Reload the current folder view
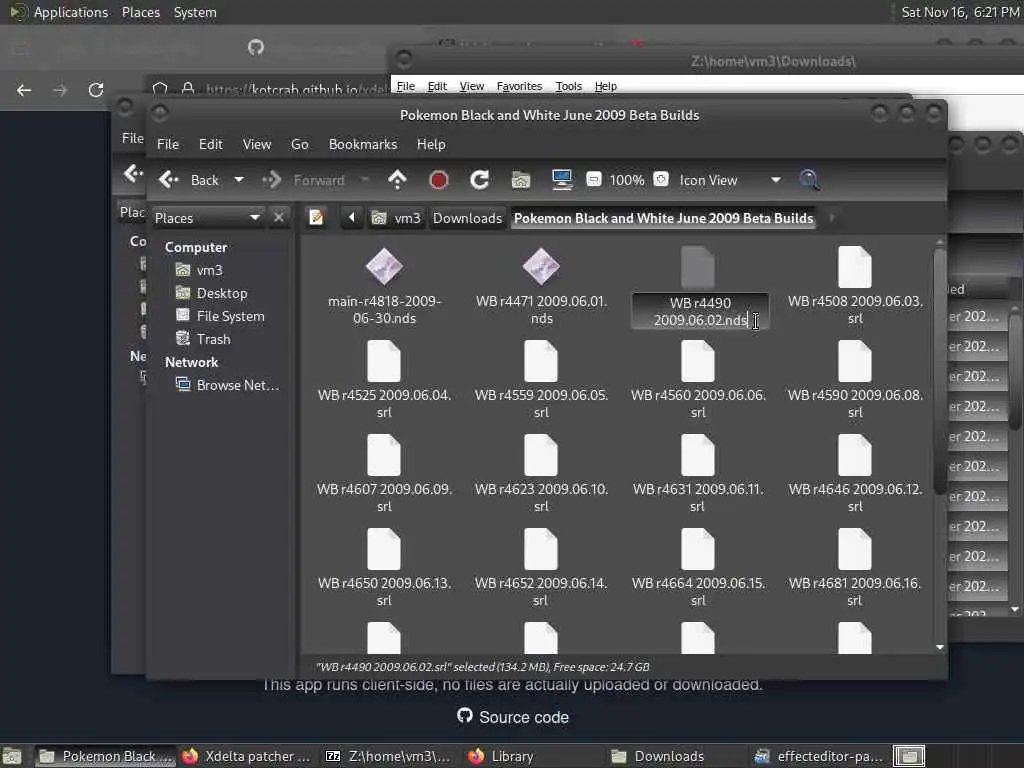Screen dimensions: 1024x768 click(x=479, y=180)
